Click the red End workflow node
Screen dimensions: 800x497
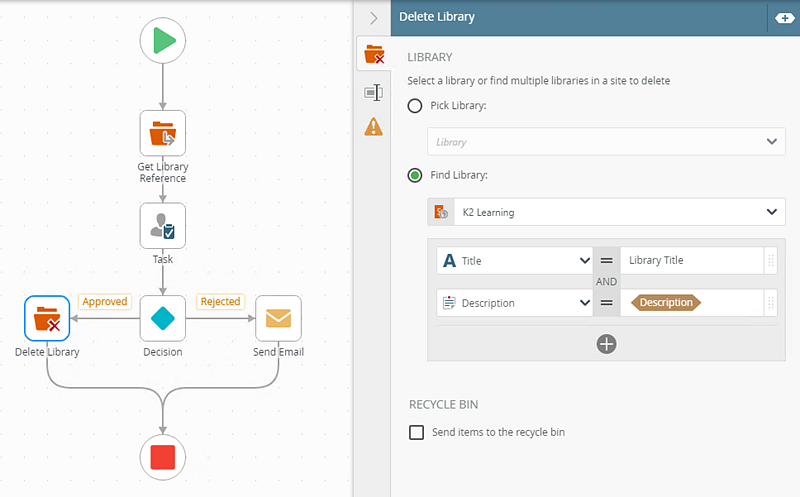click(x=162, y=457)
